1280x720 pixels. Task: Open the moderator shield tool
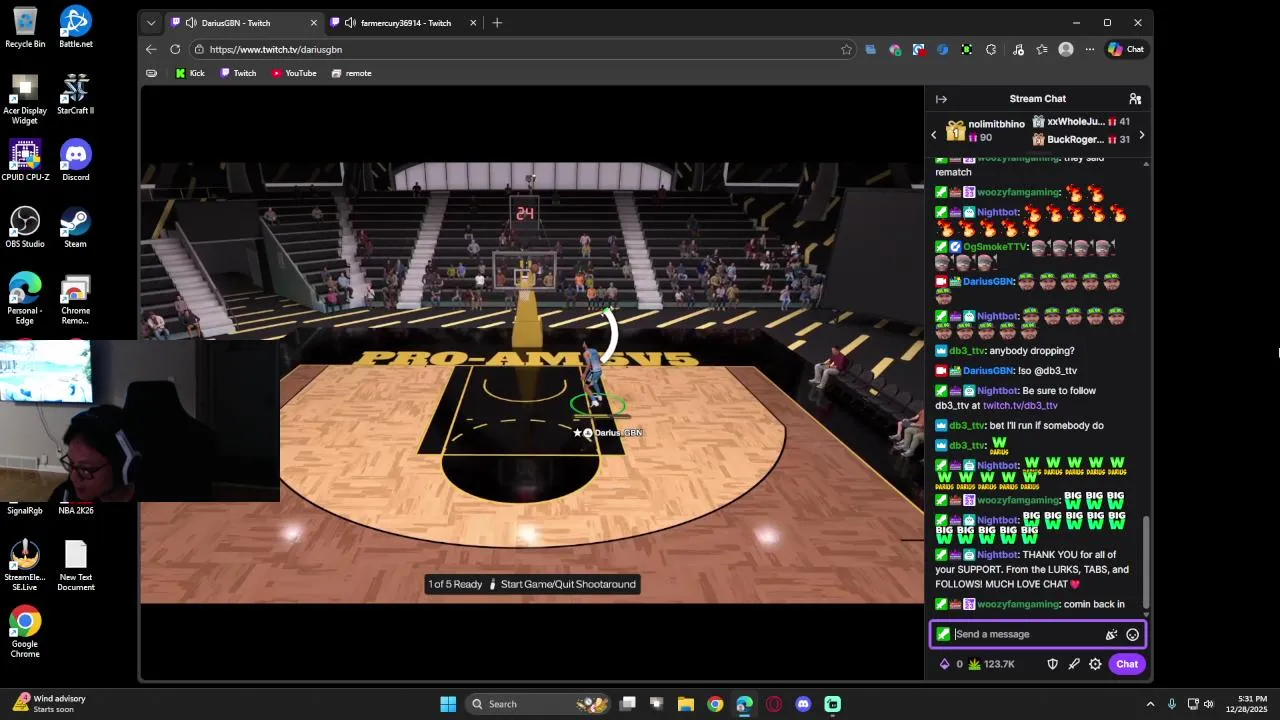1052,664
